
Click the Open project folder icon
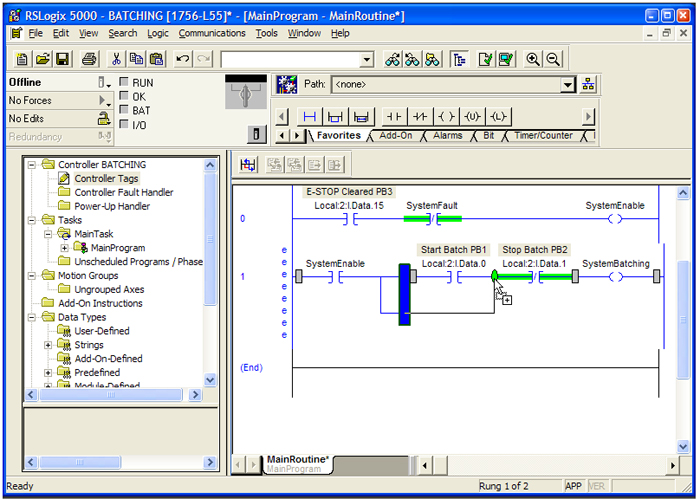tap(42, 59)
